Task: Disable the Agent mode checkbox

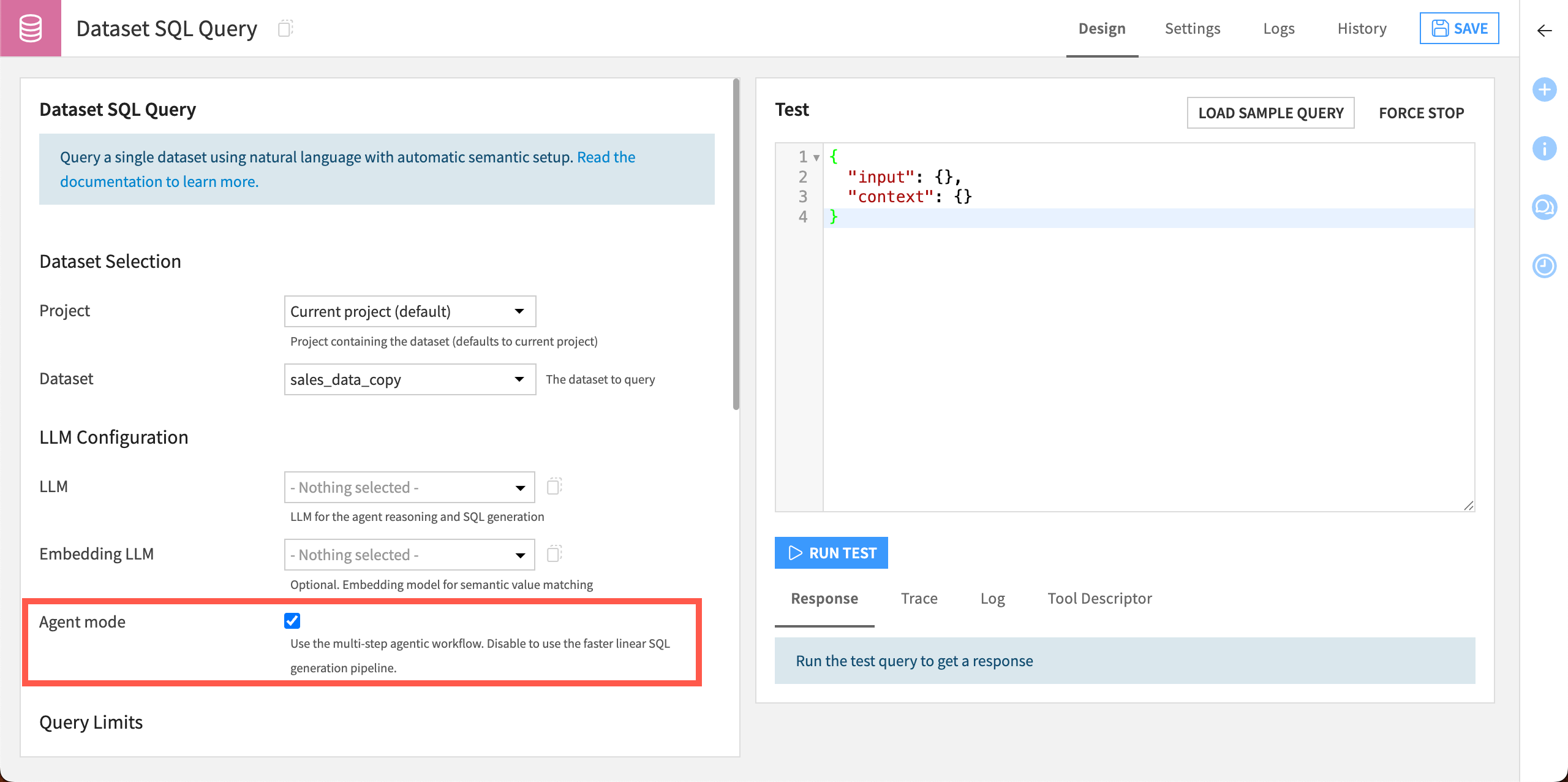Action: click(x=292, y=621)
